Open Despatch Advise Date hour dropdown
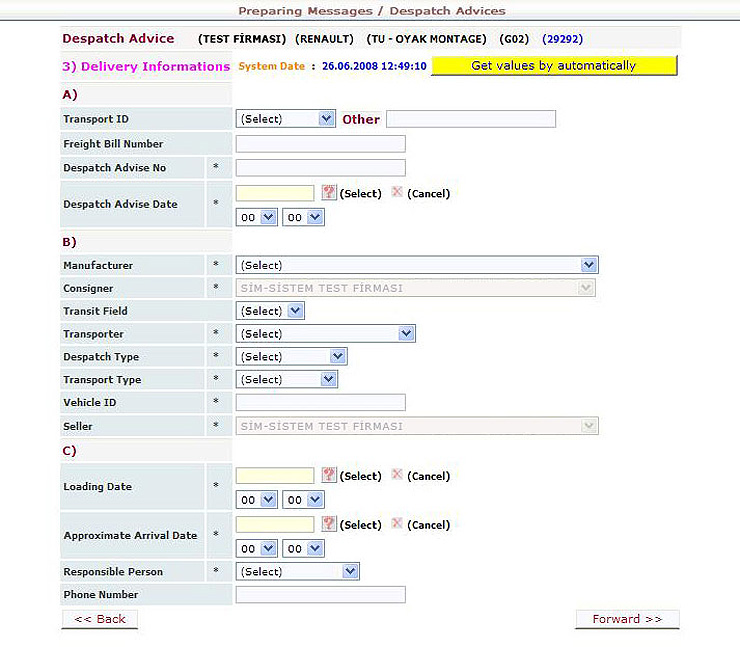Viewport: 740px width, 647px height. point(257,218)
